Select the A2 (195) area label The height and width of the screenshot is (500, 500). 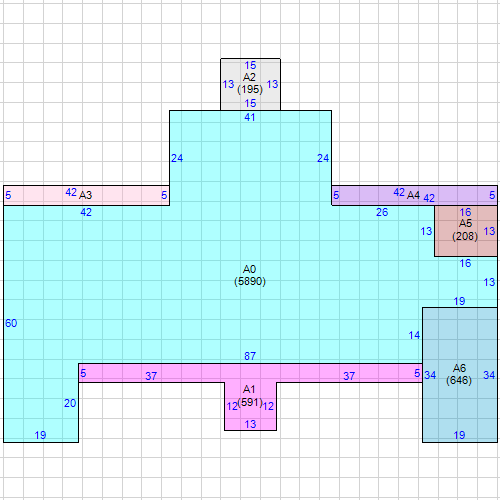(250, 83)
